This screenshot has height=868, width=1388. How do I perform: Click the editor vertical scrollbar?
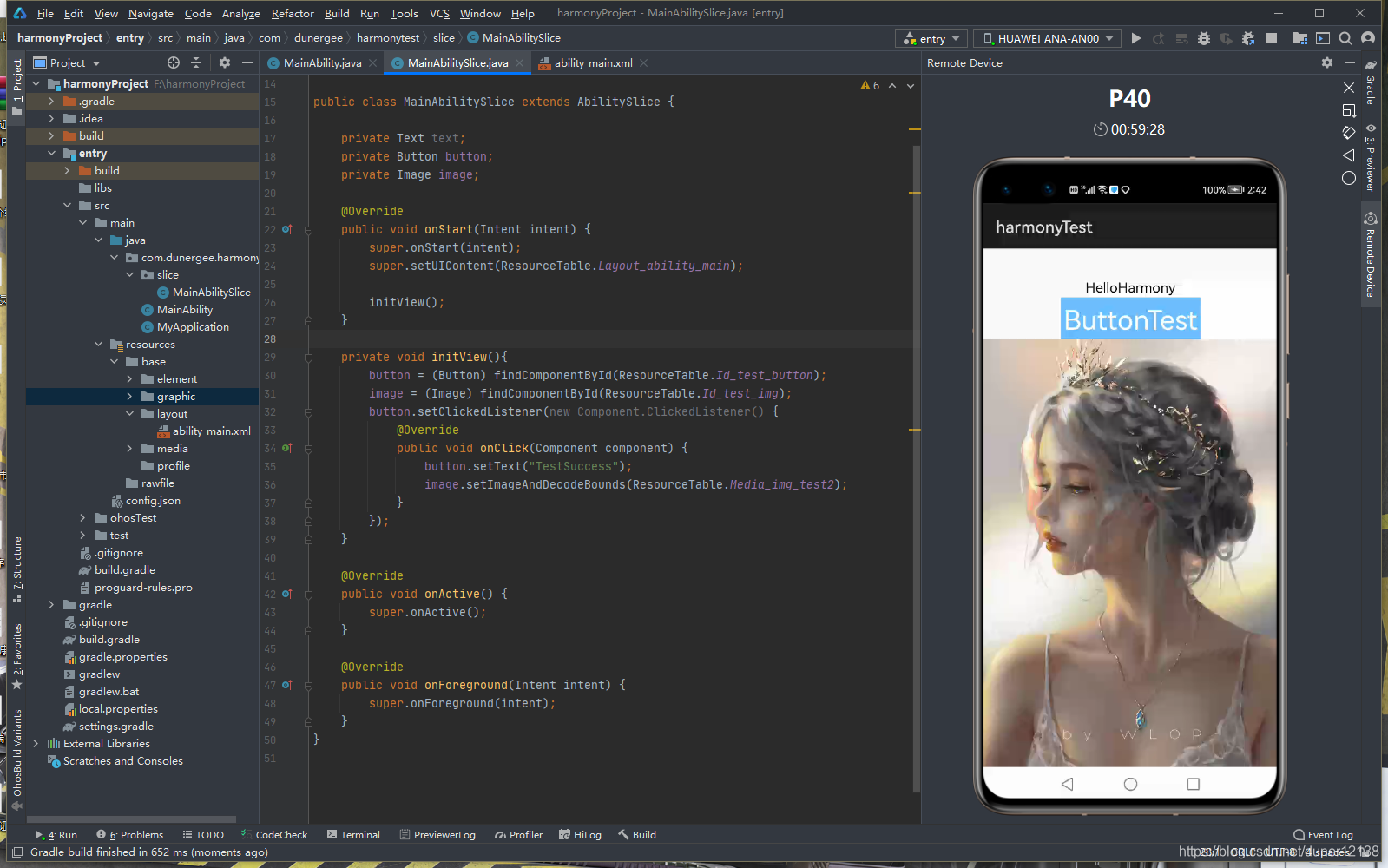click(916, 469)
